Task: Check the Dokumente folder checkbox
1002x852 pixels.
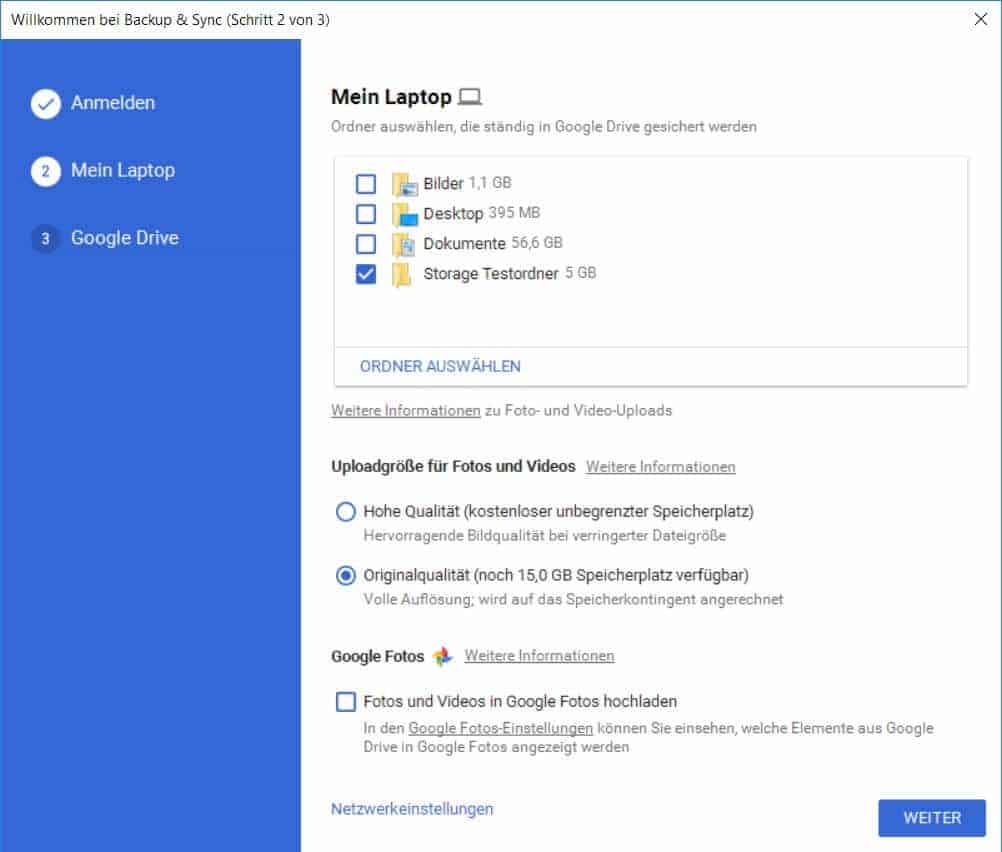Action: pyautogui.click(x=366, y=244)
